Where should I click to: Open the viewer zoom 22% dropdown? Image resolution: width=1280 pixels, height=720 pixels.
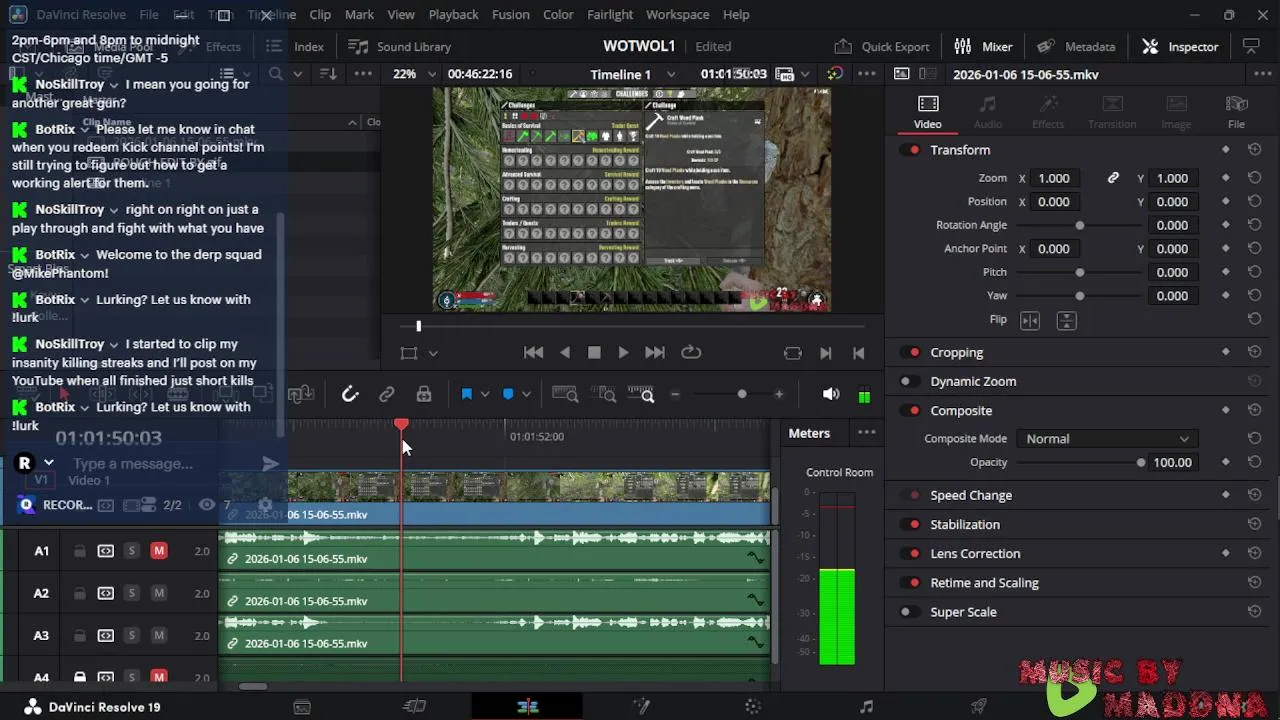414,74
